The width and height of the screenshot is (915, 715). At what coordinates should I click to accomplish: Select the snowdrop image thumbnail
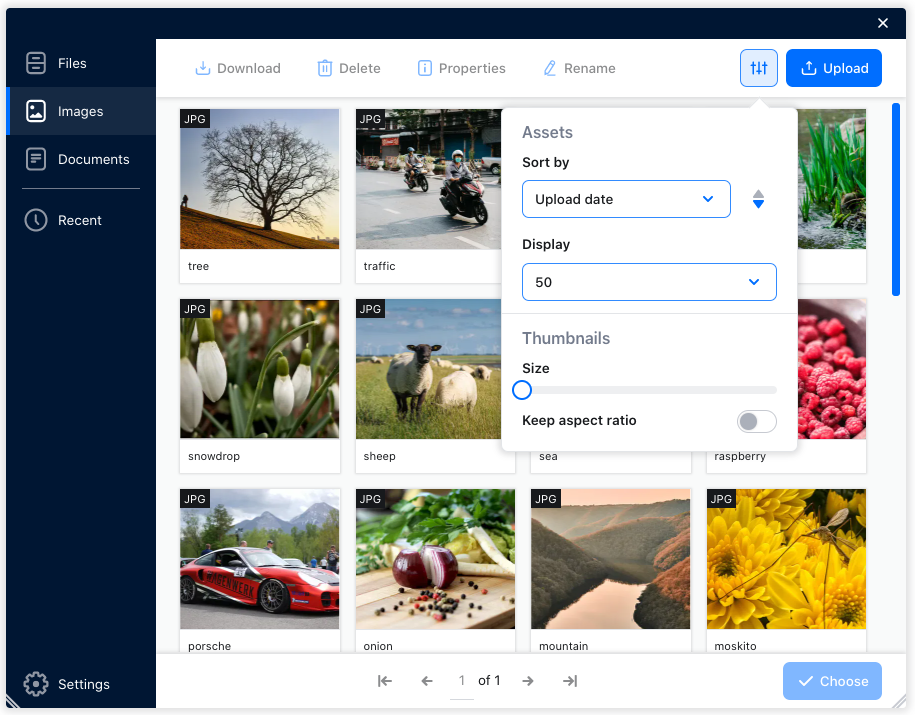(x=260, y=369)
